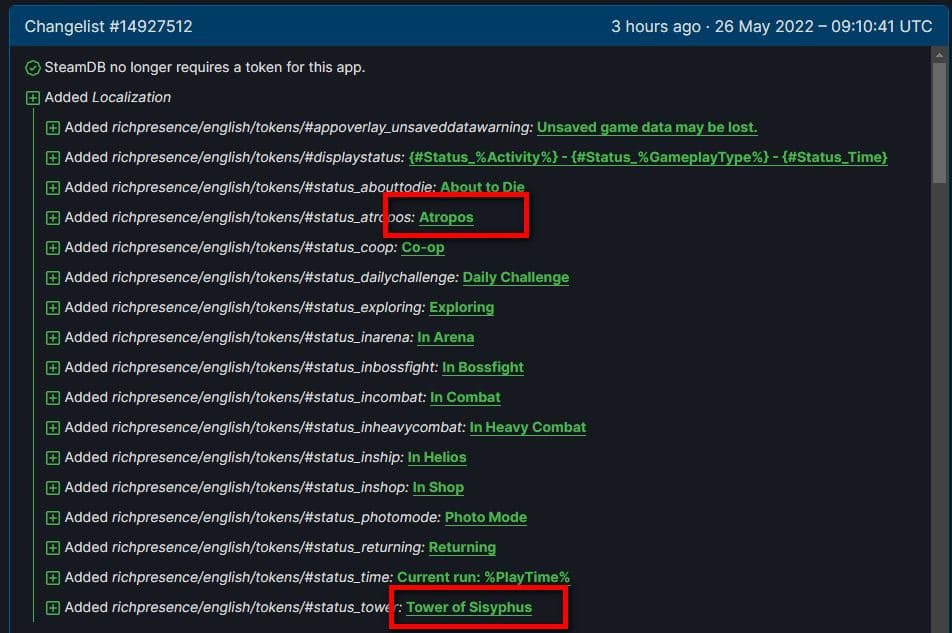The width and height of the screenshot is (952, 633).
Task: Click plus icon beside status_tower entry
Action: coord(53,608)
